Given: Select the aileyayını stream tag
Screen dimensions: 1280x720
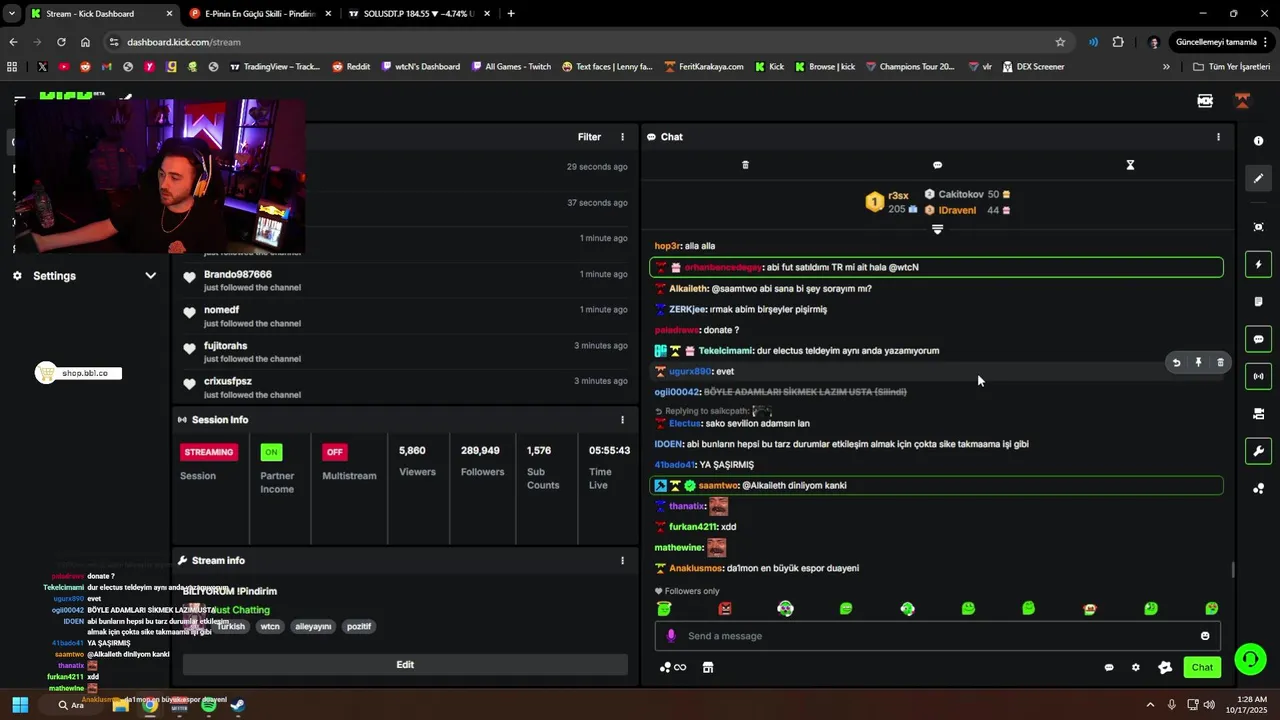Looking at the screenshot, I should pos(313,627).
